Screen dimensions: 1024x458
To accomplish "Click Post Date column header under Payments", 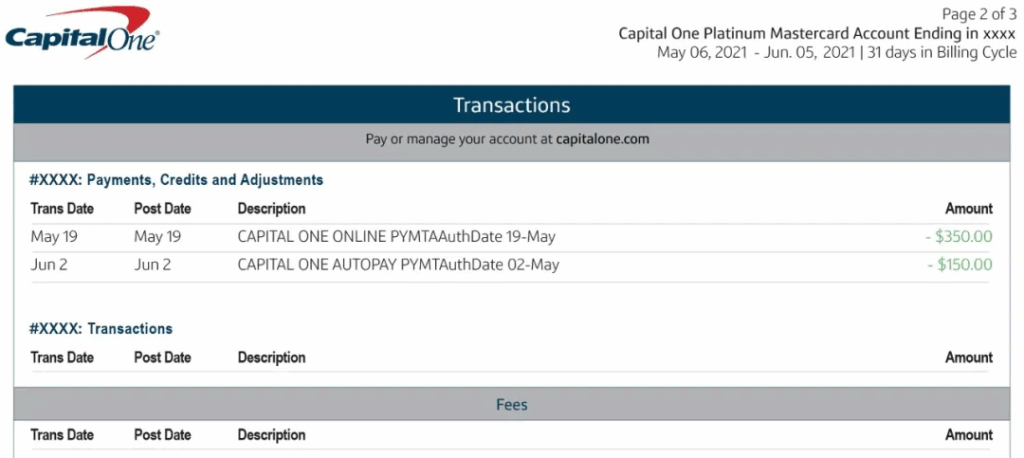I will 163,209.
